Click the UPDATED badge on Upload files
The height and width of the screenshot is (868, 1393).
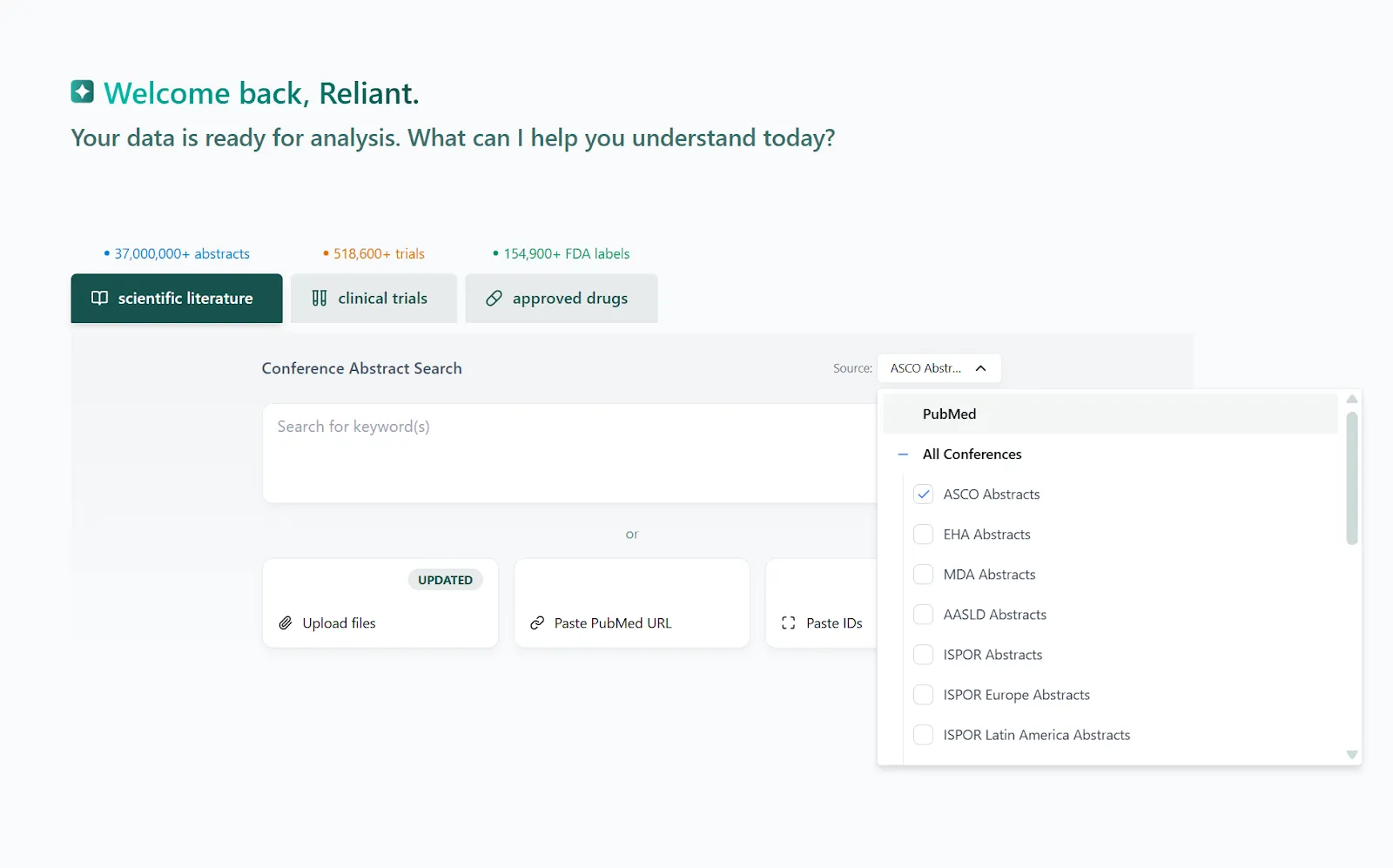click(445, 580)
